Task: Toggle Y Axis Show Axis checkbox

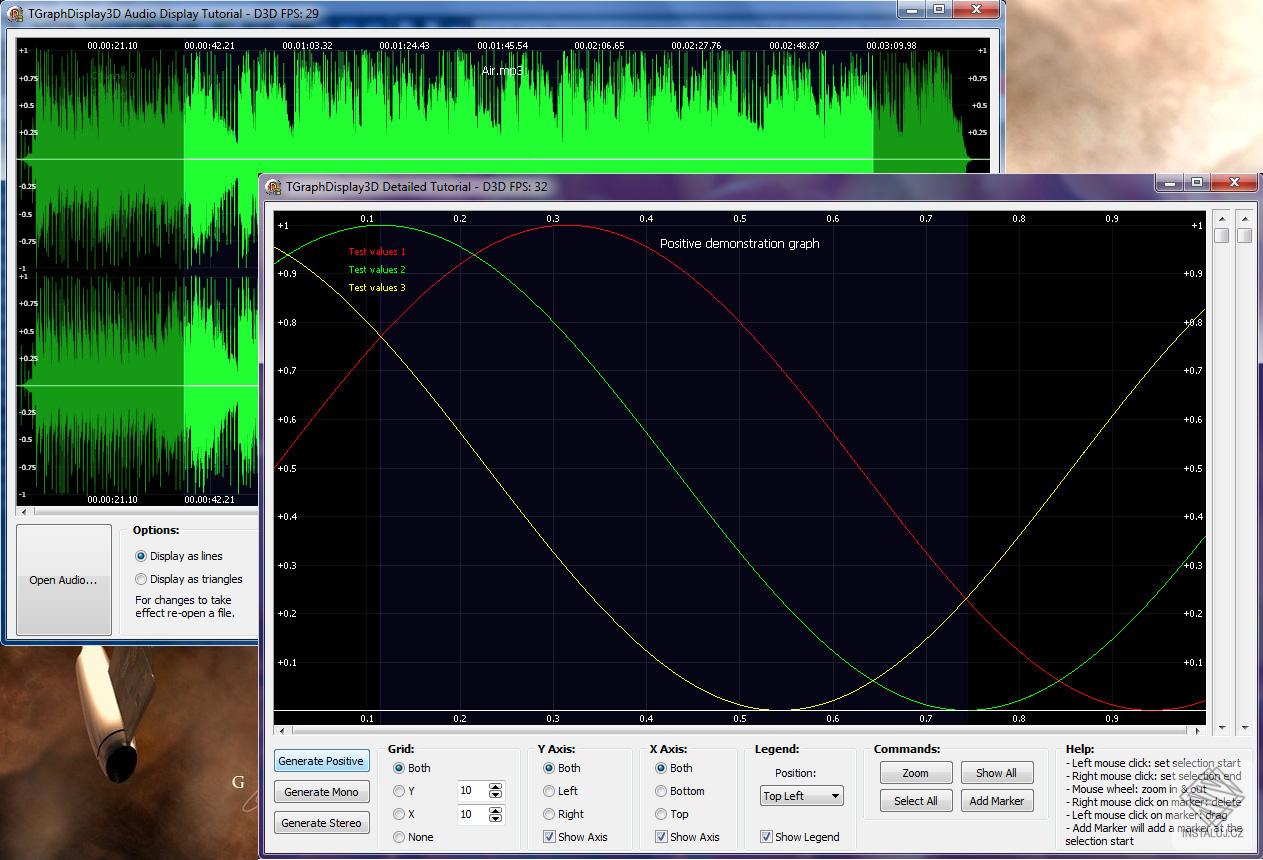Action: [x=549, y=837]
